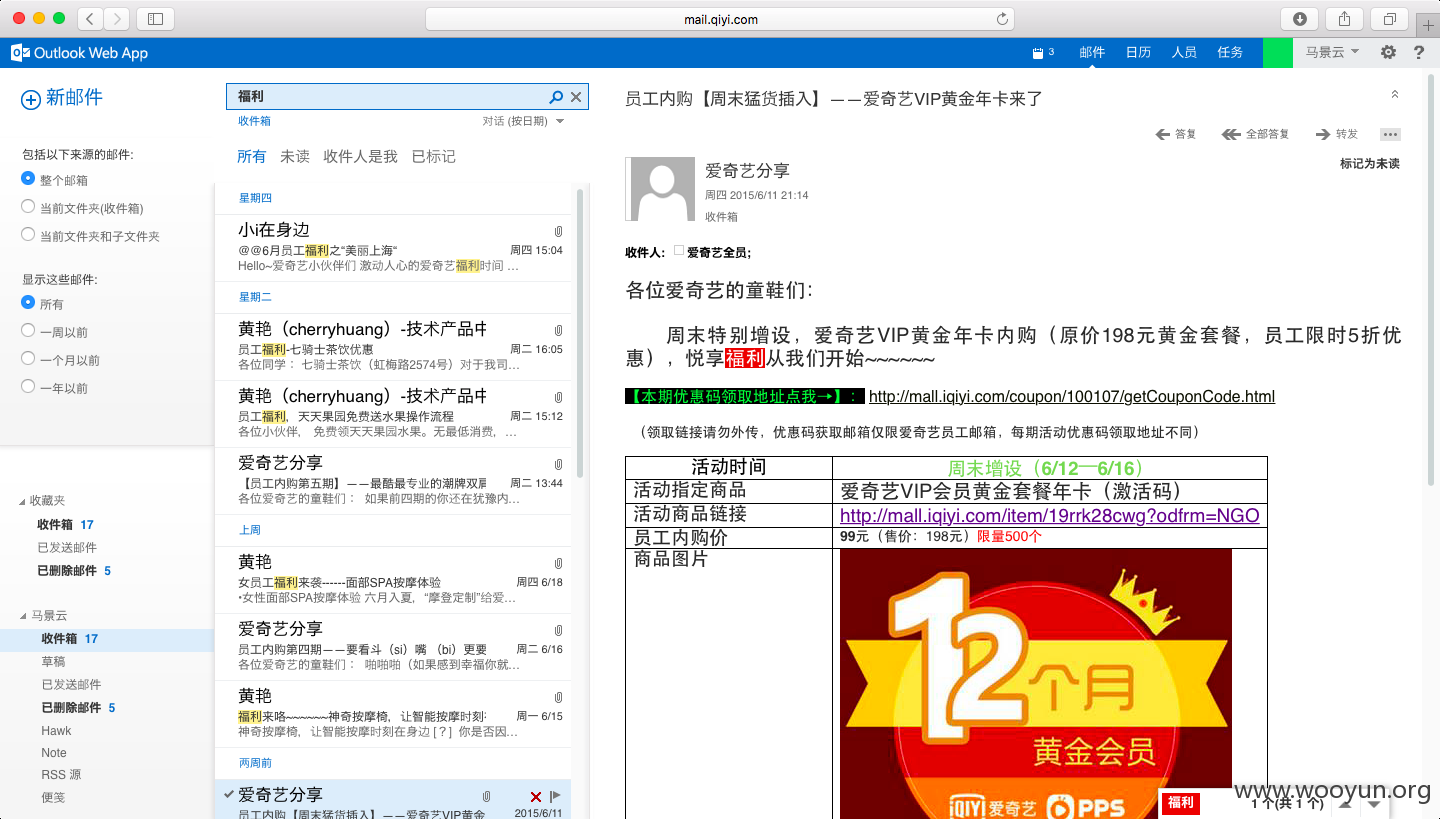Open the Safari downloads button
This screenshot has width=1440, height=819.
coord(1300,18)
